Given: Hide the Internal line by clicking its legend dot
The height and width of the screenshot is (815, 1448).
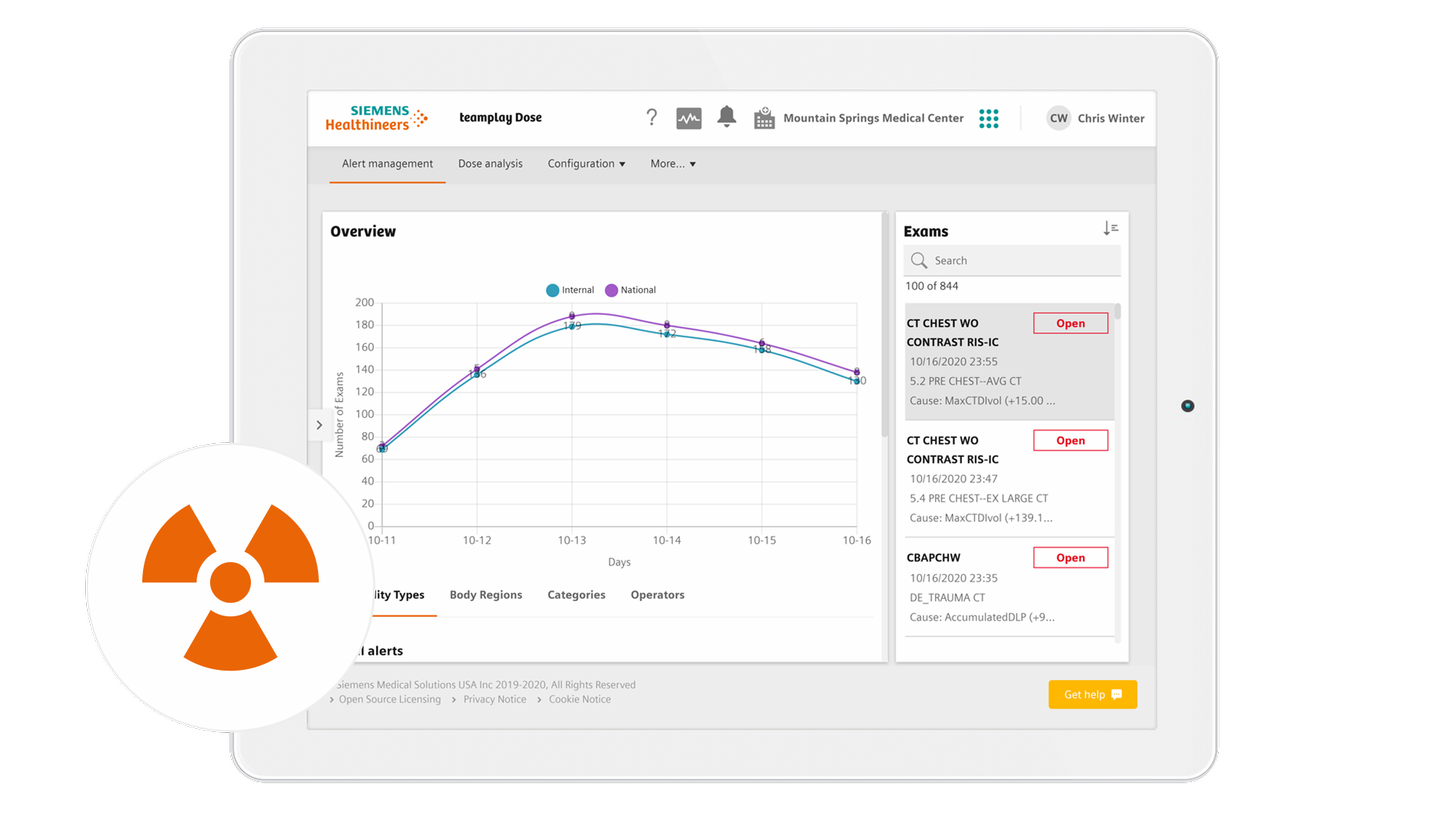Looking at the screenshot, I should (552, 290).
